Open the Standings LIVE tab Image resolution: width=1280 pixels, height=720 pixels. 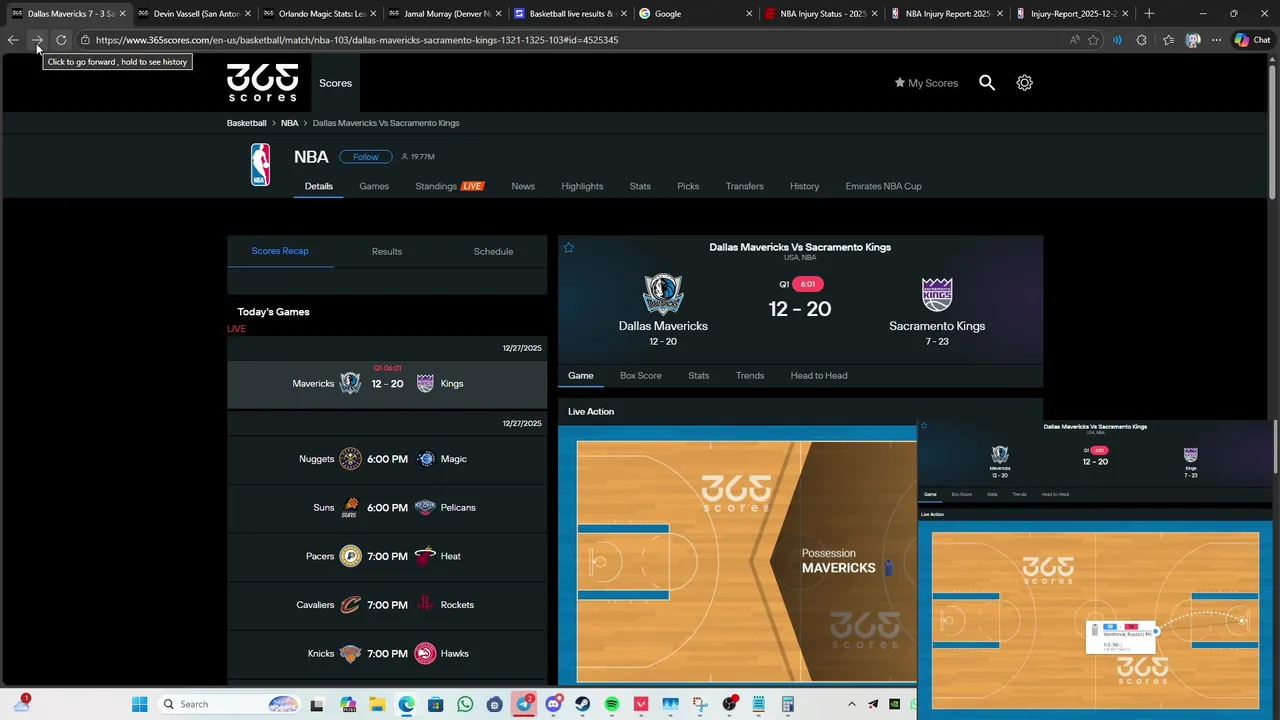[x=450, y=186]
